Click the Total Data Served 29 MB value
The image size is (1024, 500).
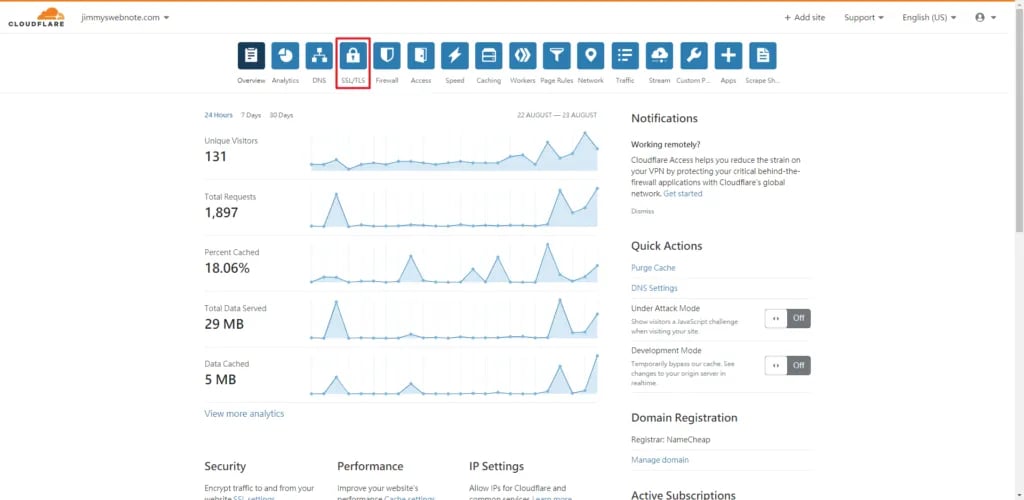tap(224, 324)
